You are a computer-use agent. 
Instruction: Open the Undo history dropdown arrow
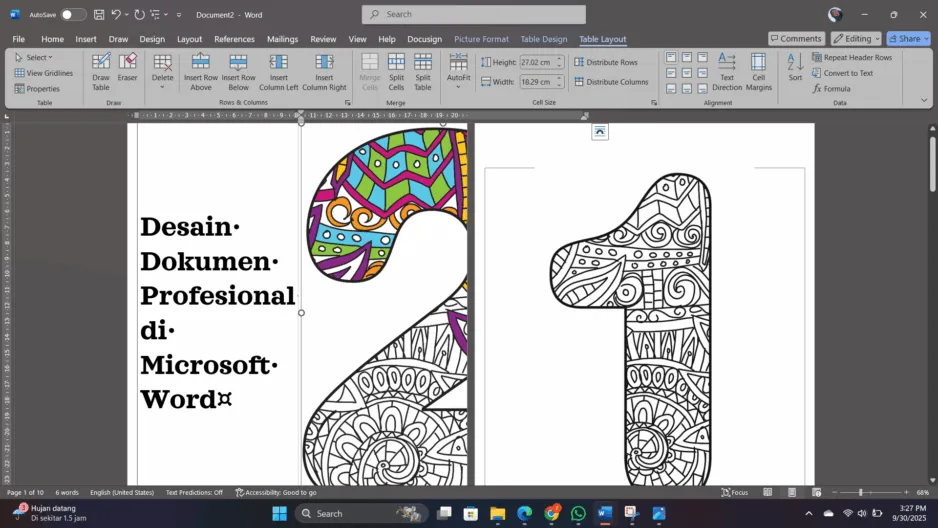(126, 14)
